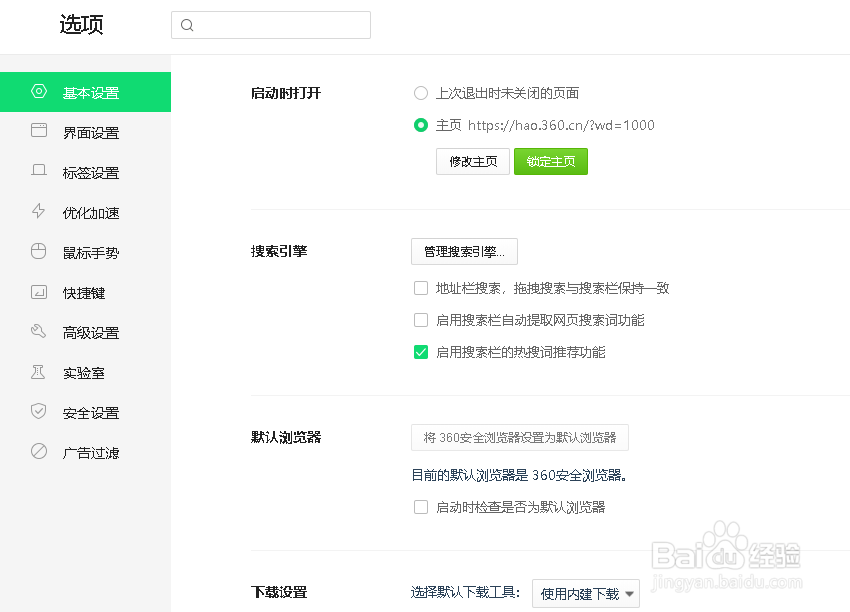Select 上次退出时未关闭的页面 radio option
The width and height of the screenshot is (850, 612).
[x=421, y=93]
